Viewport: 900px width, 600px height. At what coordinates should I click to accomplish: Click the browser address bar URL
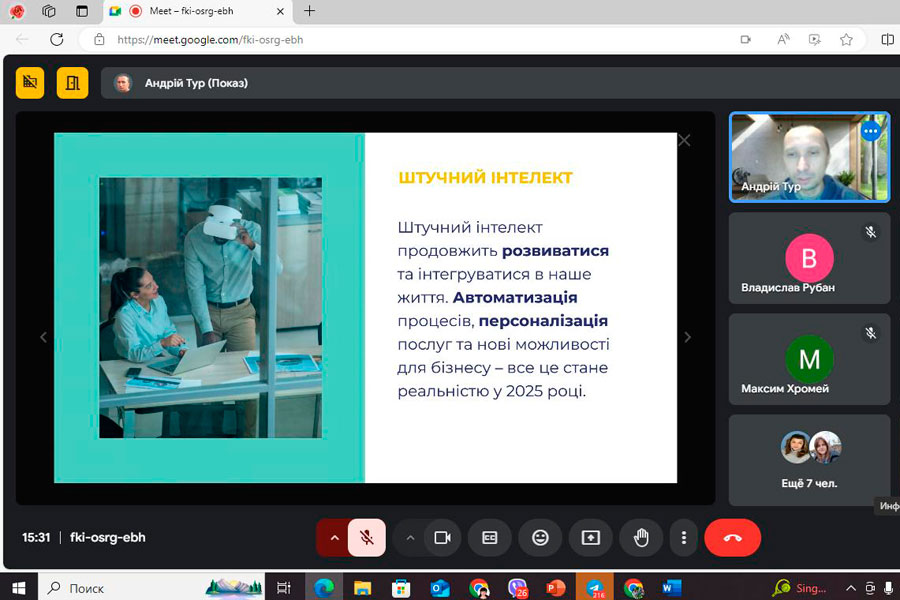coord(210,40)
